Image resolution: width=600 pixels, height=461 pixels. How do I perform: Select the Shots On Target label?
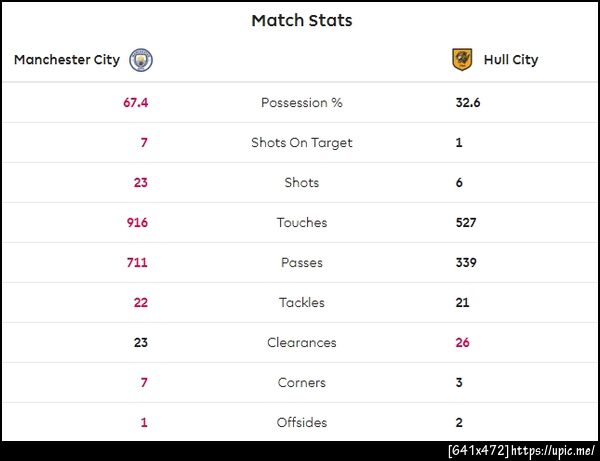coord(301,143)
